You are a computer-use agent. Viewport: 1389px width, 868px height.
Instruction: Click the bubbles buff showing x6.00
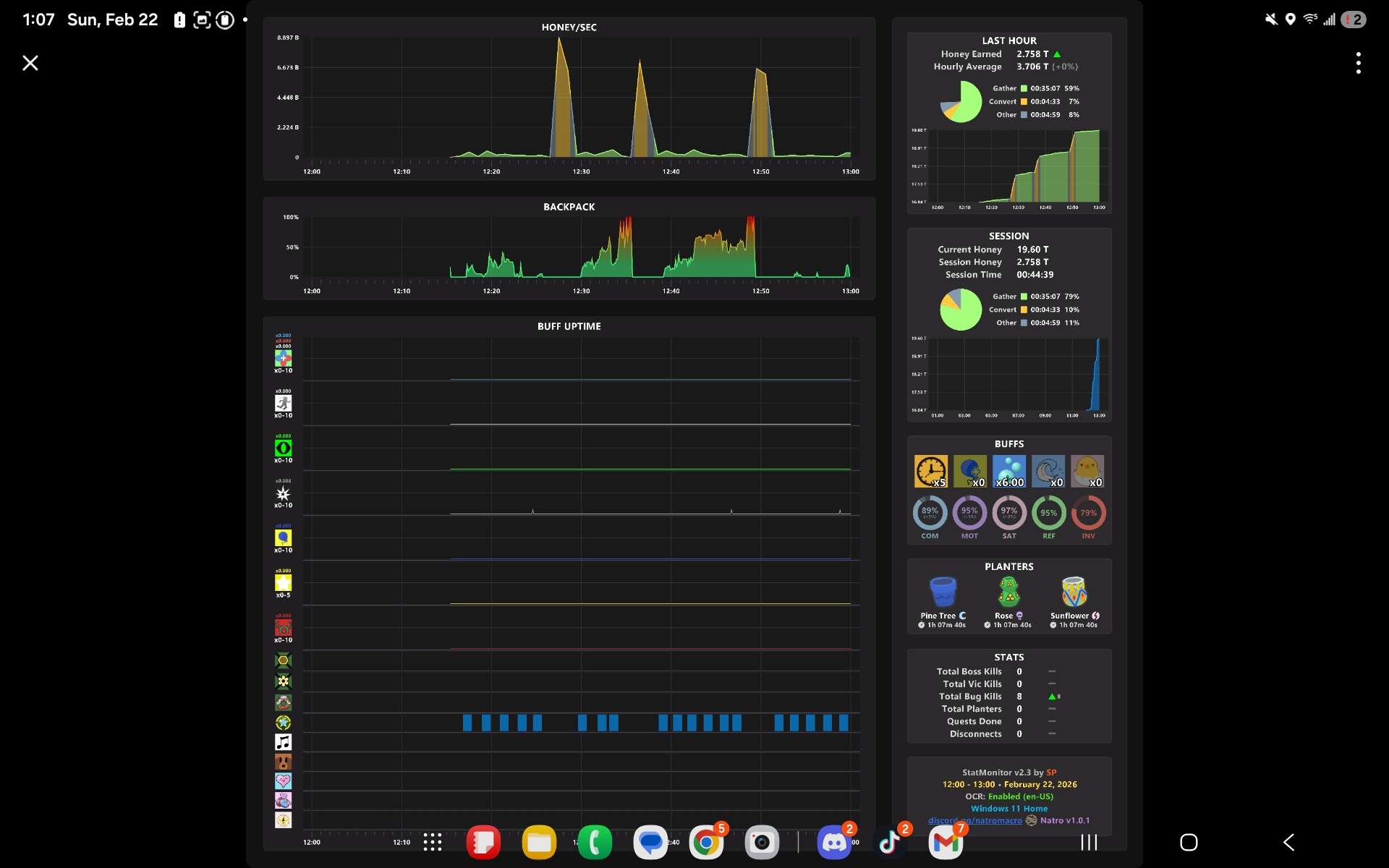pos(1011,472)
